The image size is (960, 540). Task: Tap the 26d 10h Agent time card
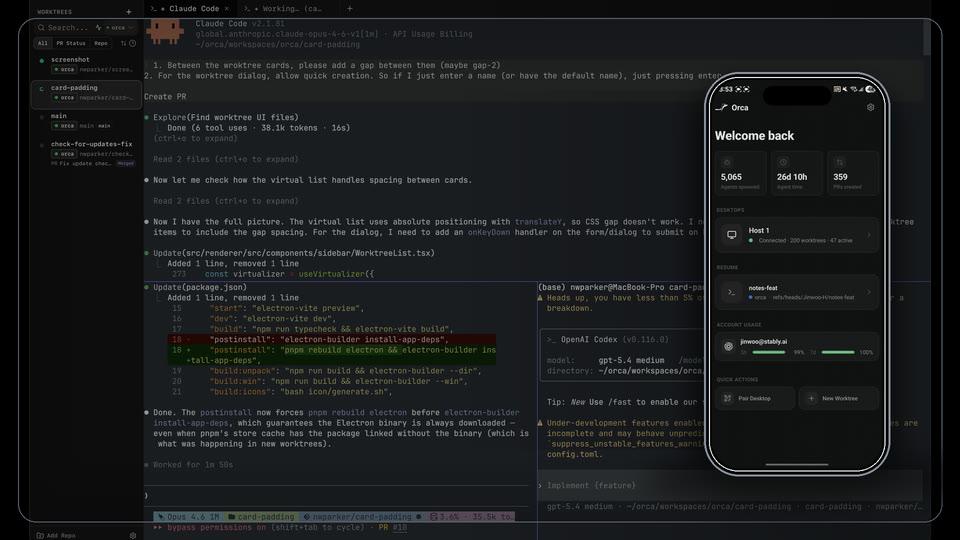[797, 173]
